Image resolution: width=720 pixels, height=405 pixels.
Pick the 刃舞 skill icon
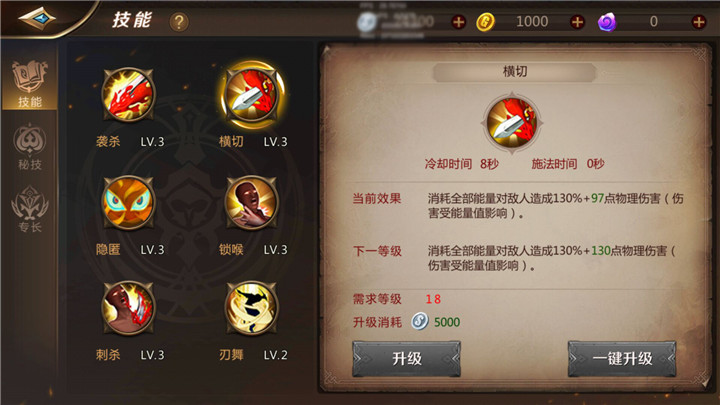251,308
